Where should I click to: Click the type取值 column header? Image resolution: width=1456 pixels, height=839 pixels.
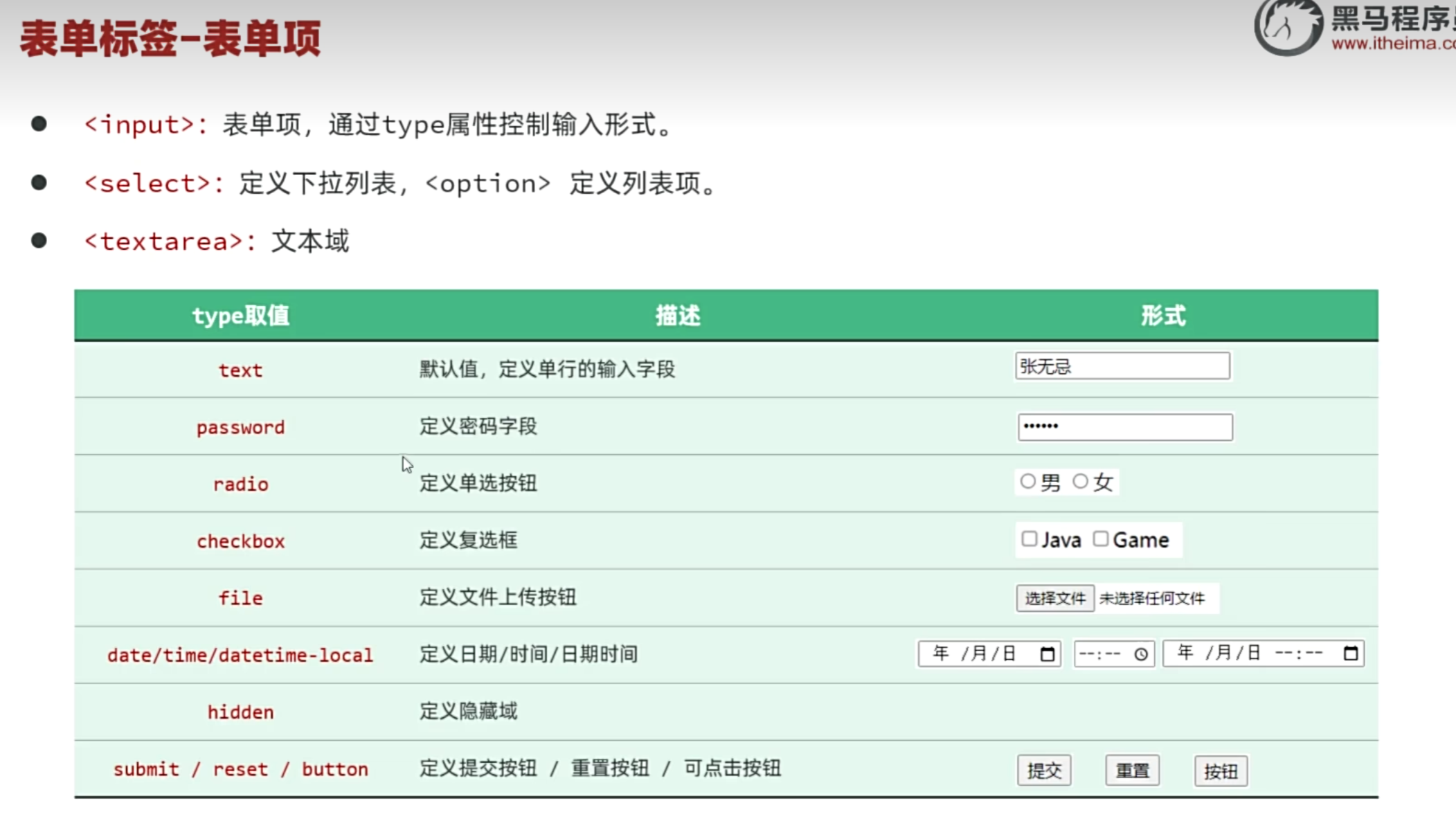coord(240,316)
